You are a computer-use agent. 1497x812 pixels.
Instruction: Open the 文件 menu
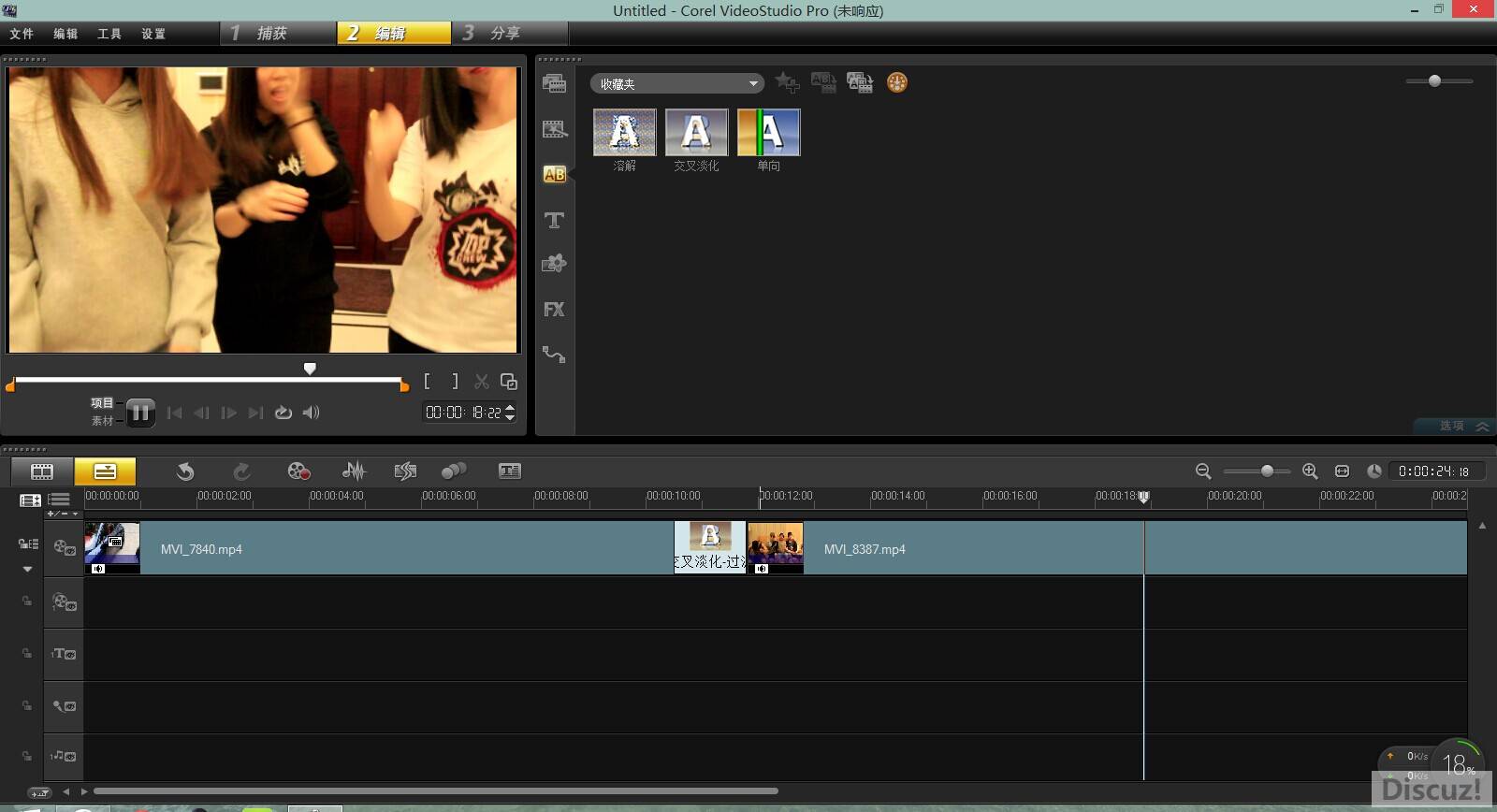click(22, 34)
